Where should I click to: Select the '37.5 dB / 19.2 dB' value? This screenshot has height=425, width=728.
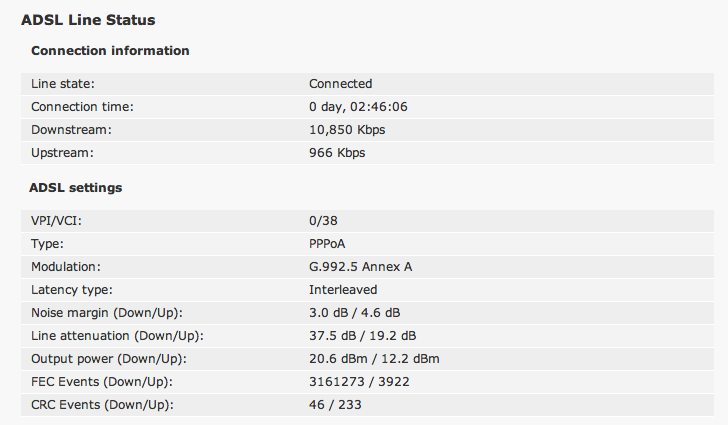coord(363,336)
